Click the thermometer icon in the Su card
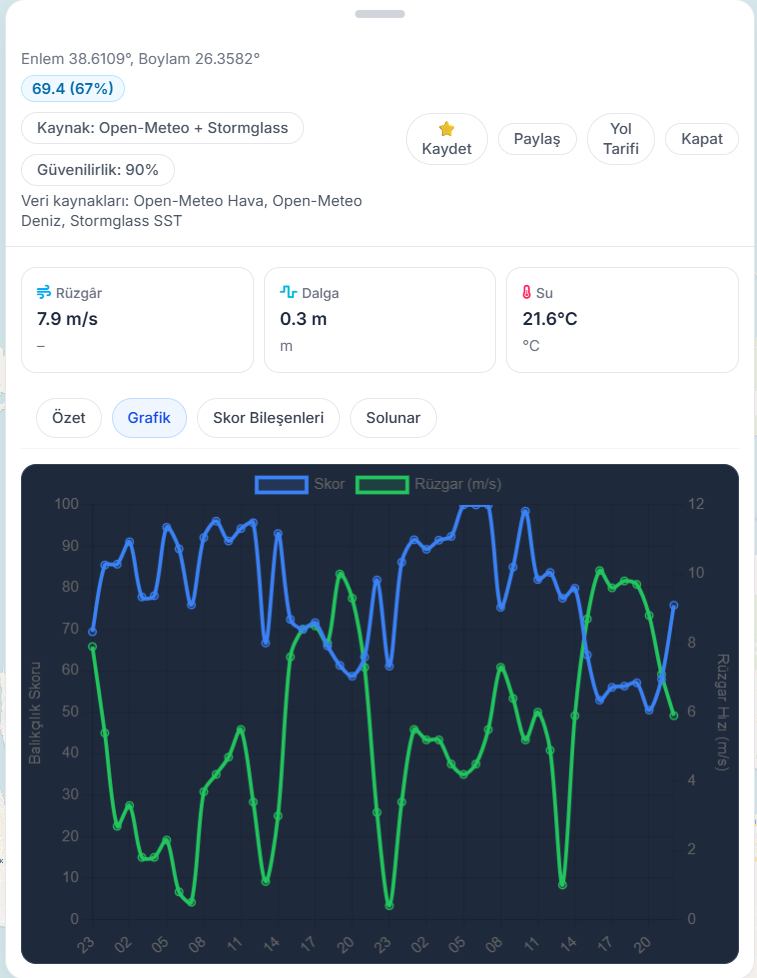757x978 pixels. [x=527, y=292]
